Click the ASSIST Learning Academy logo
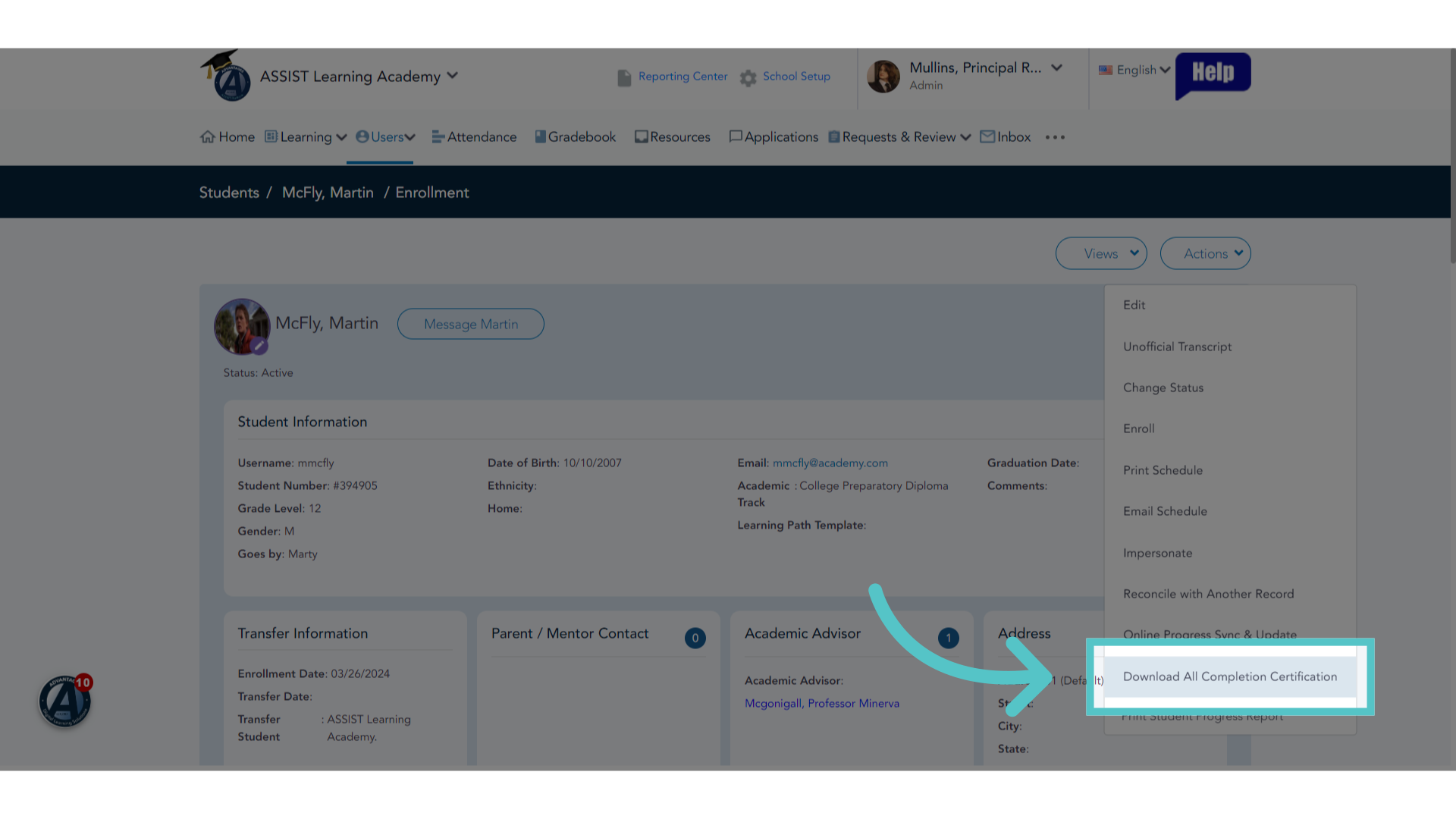Viewport: 1456px width, 819px height. [226, 76]
